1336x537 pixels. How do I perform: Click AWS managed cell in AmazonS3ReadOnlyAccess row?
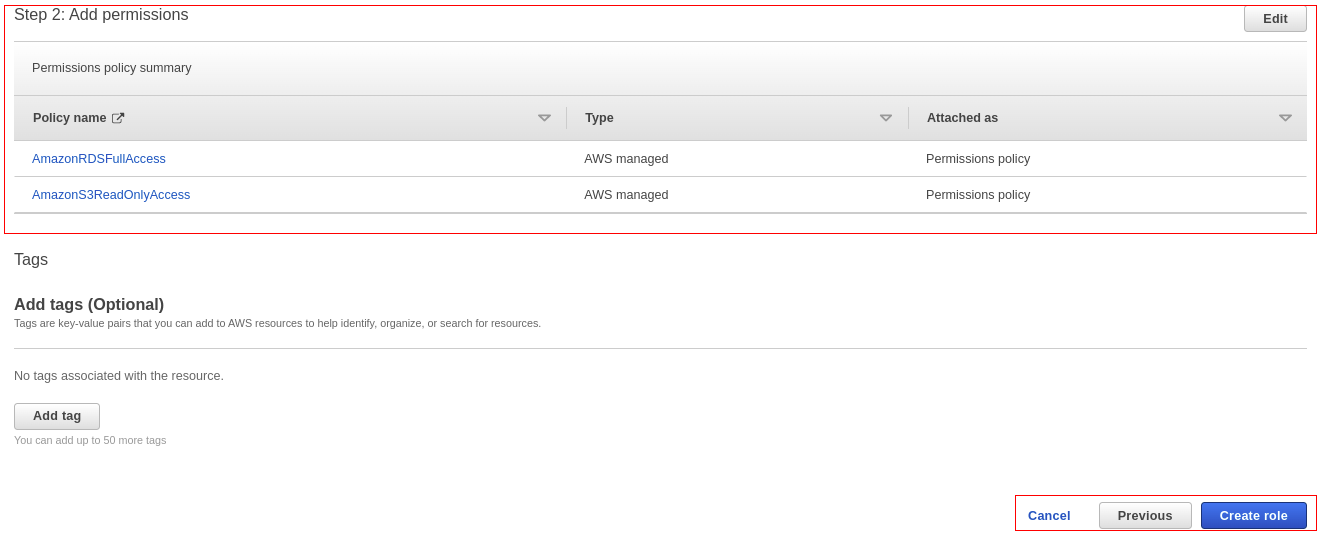click(626, 195)
